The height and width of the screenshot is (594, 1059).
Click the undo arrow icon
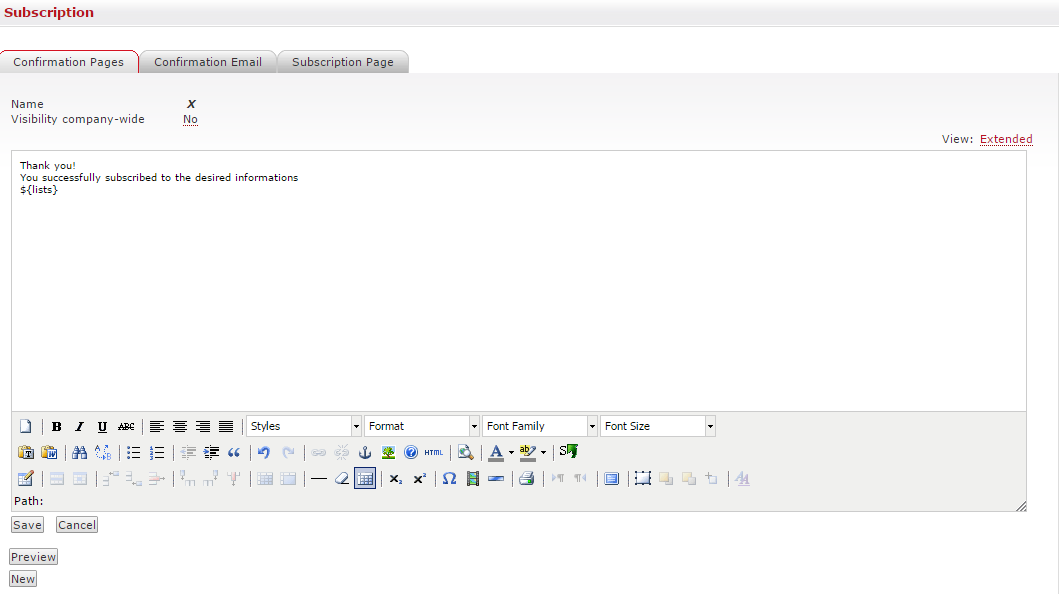point(264,453)
